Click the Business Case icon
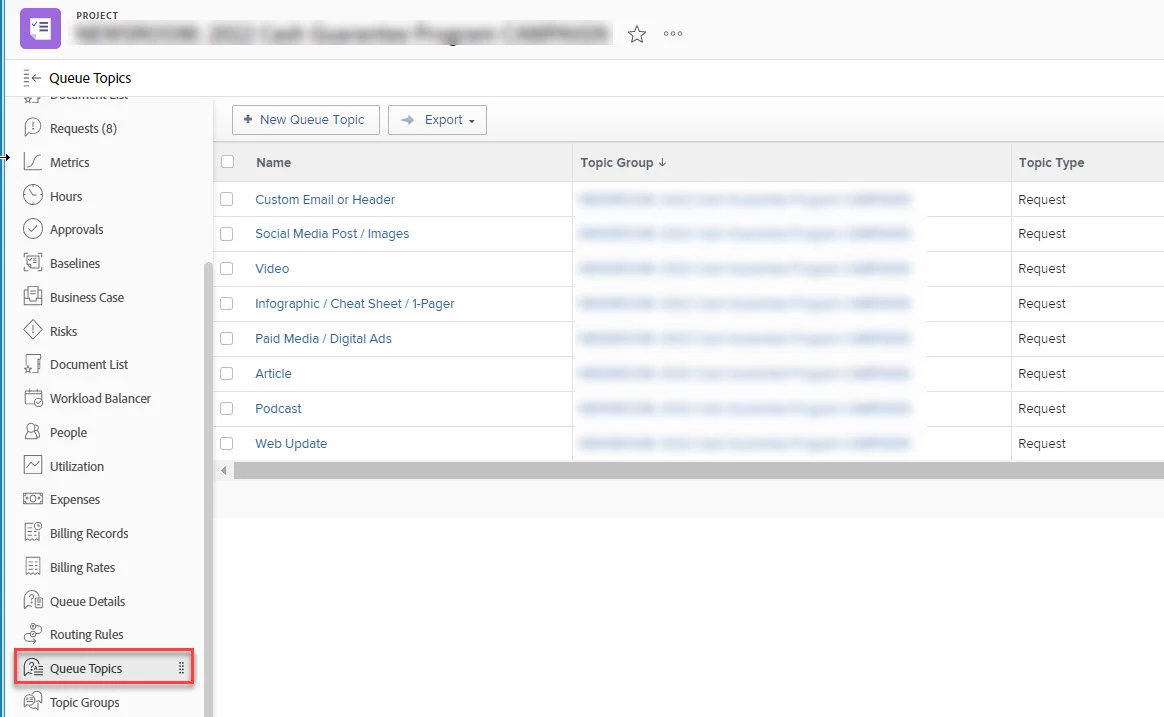 click(x=33, y=297)
